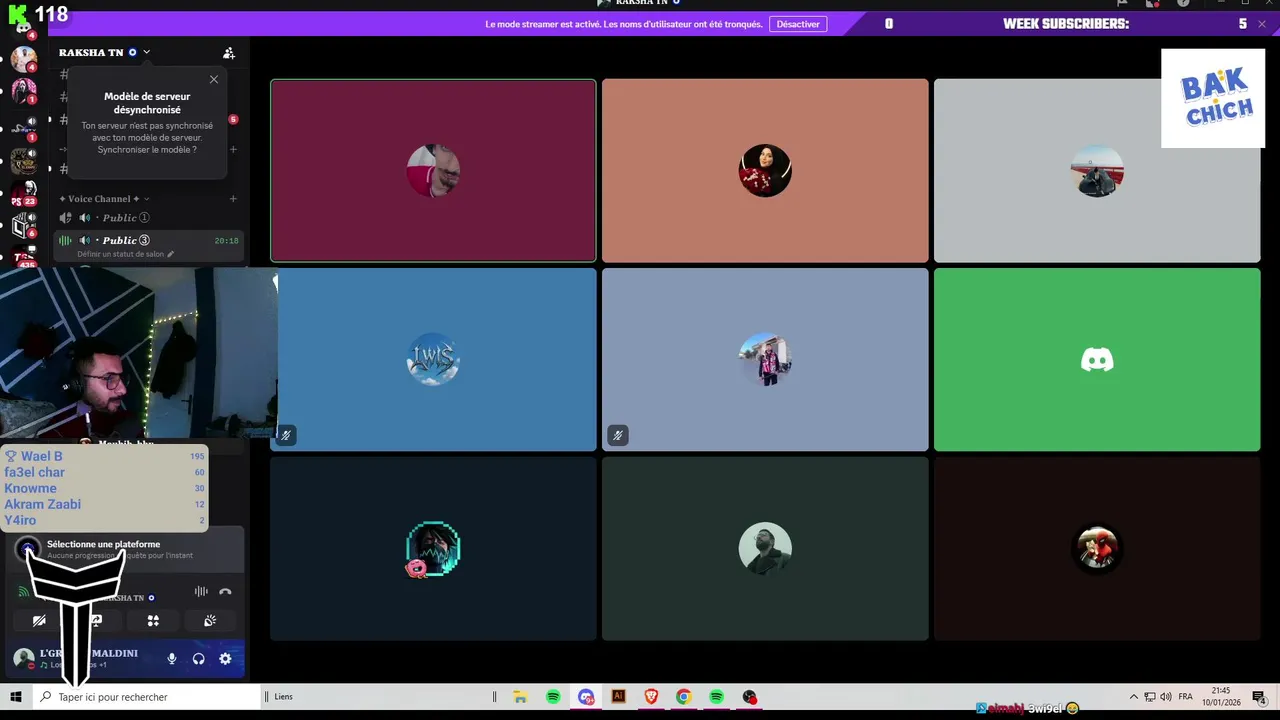The width and height of the screenshot is (1280, 720).
Task: Click Wael B in the leaderboard overlay
Action: 41,456
